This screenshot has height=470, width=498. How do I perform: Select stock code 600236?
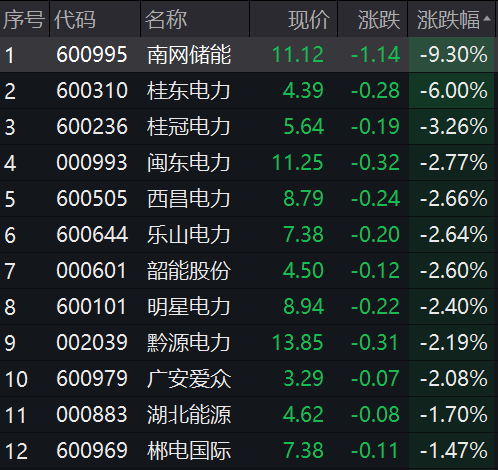(92, 126)
